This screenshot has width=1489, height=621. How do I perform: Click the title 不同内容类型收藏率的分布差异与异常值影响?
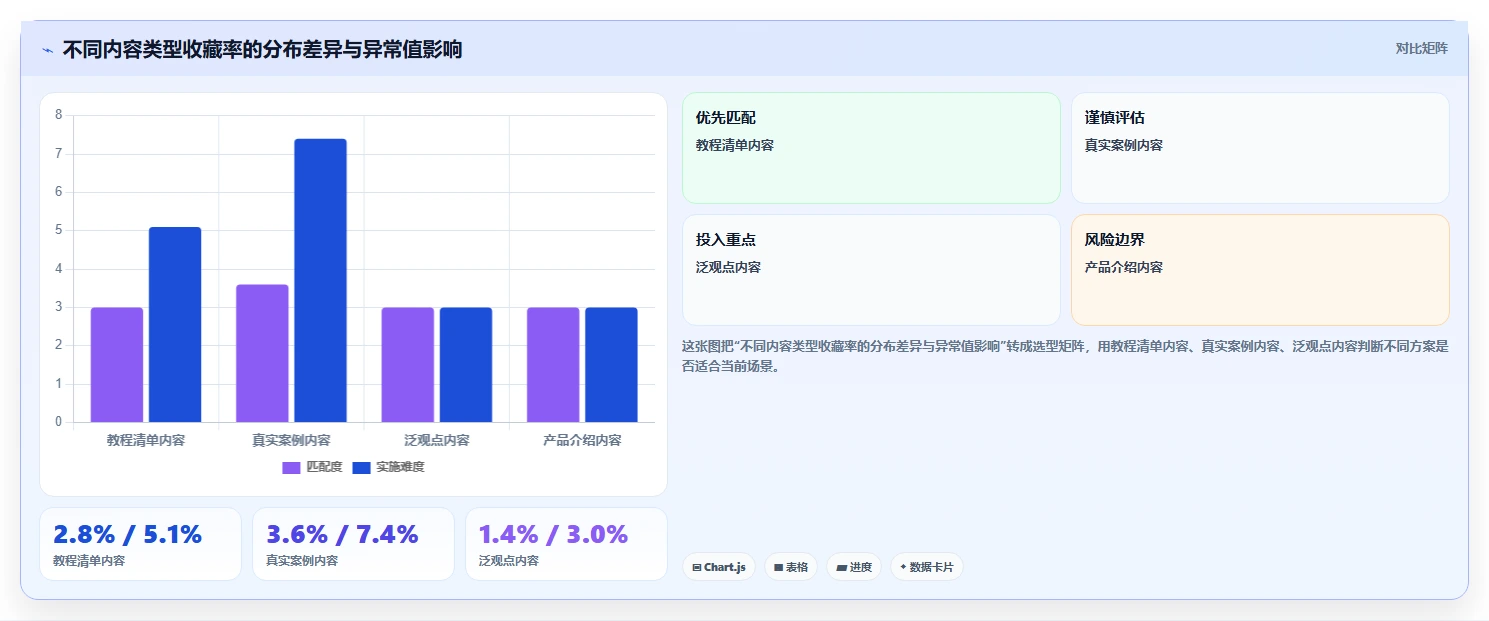262,49
